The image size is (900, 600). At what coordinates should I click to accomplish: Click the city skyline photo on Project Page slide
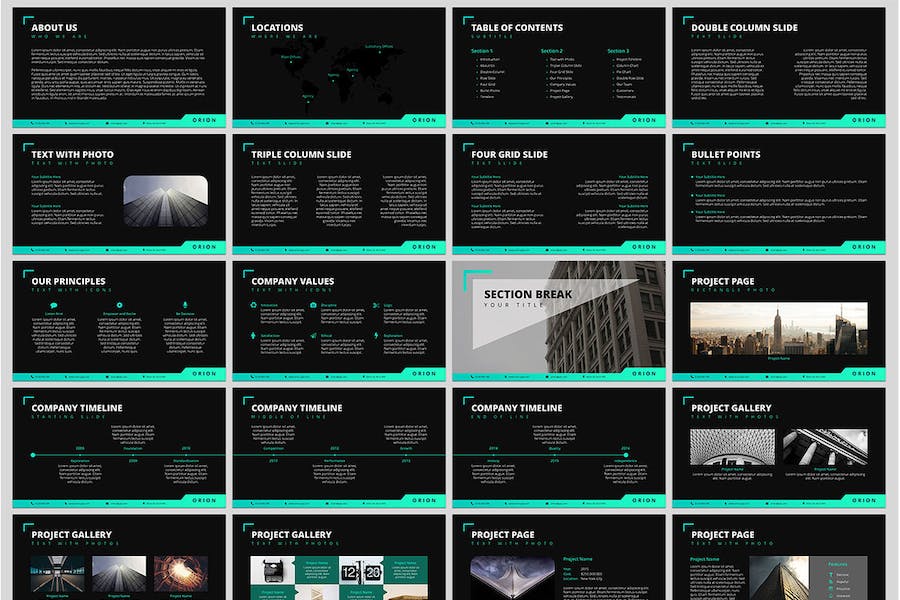click(x=778, y=328)
